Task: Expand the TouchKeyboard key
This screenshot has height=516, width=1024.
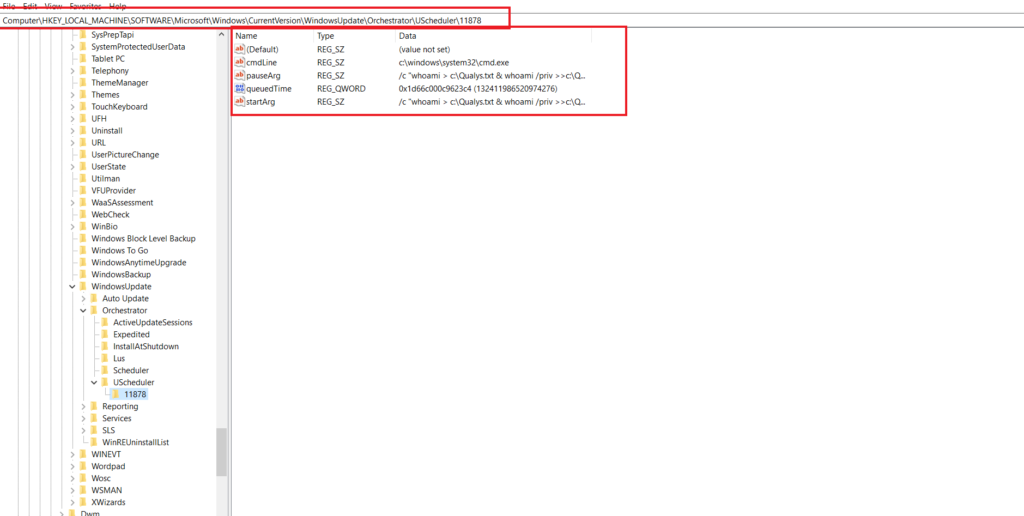Action: (72, 106)
